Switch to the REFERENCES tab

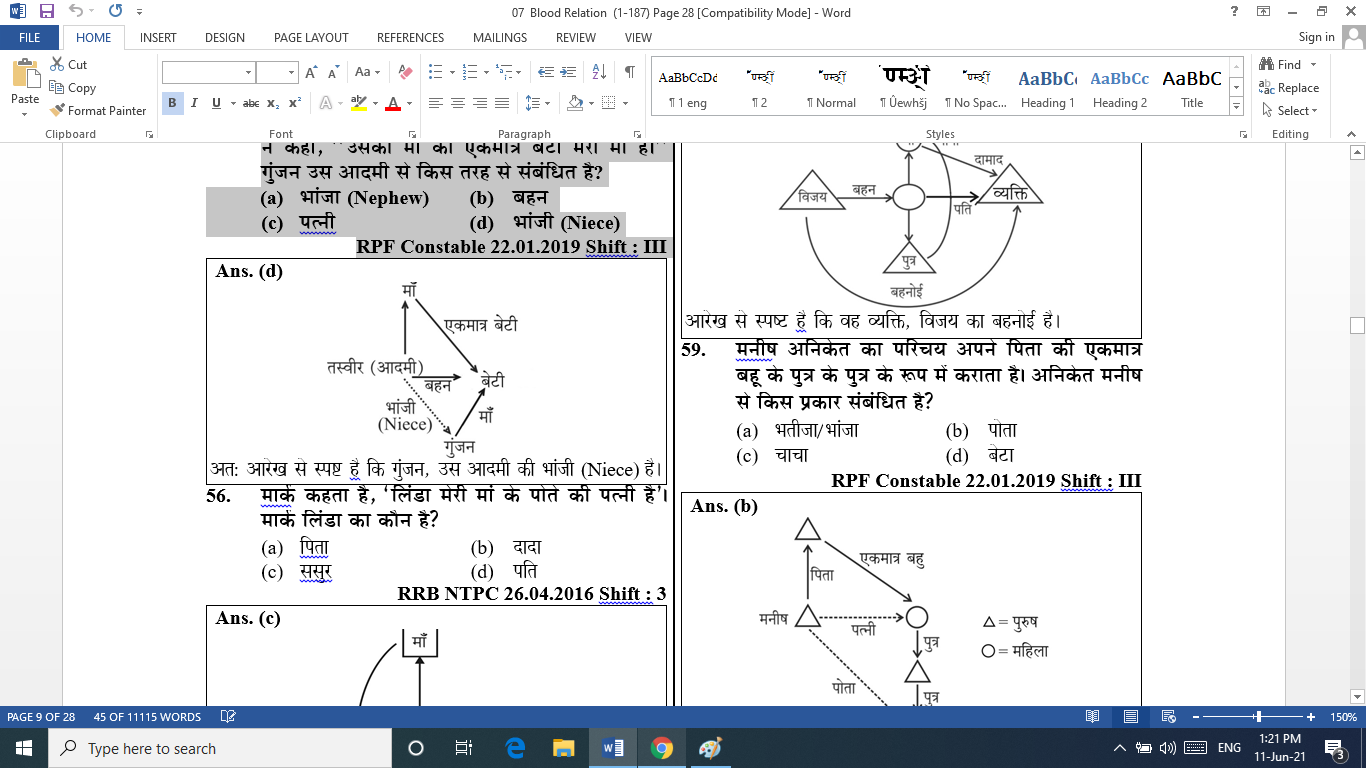coord(410,37)
